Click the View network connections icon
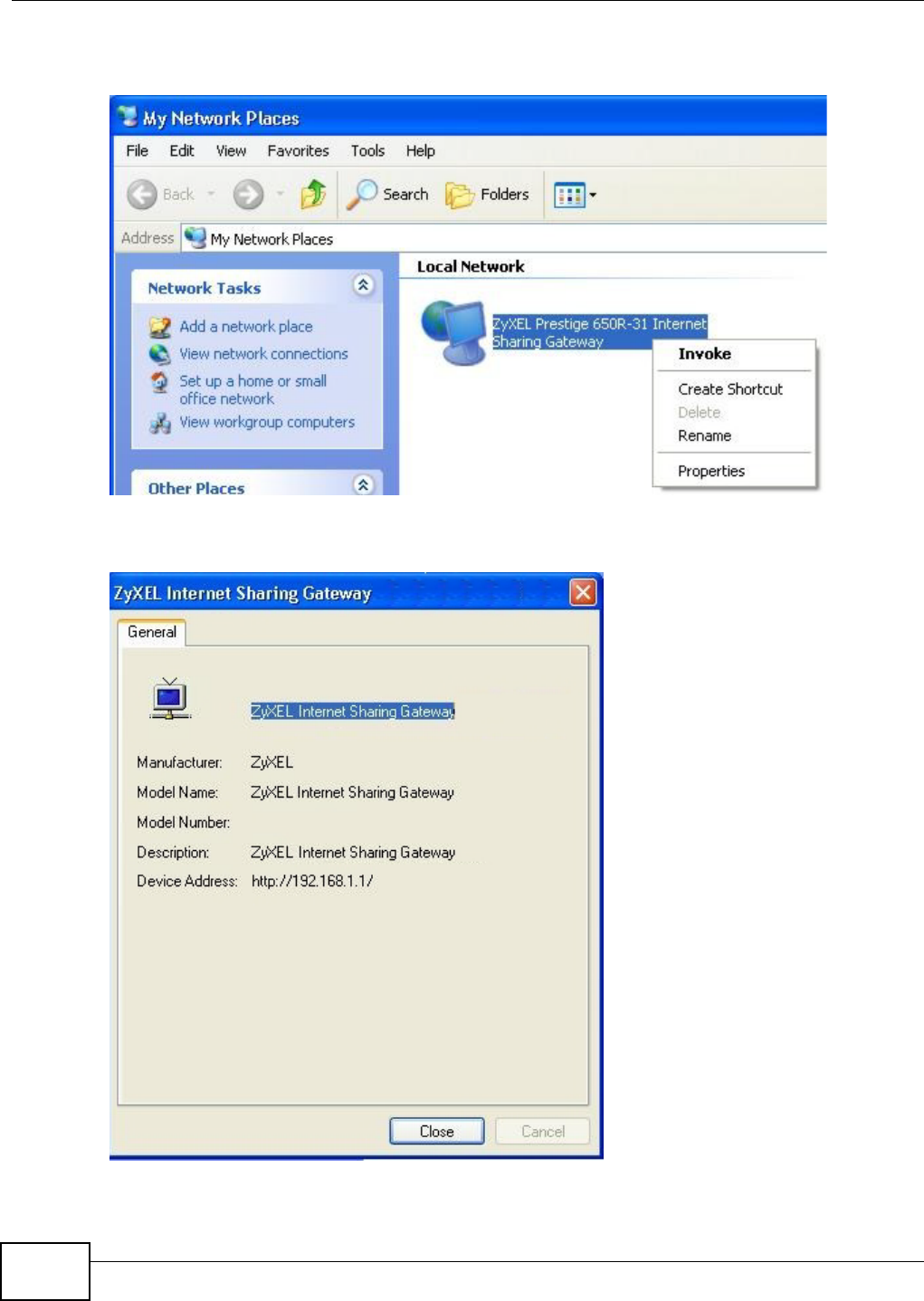This screenshot has height=1301, width=924. (160, 354)
